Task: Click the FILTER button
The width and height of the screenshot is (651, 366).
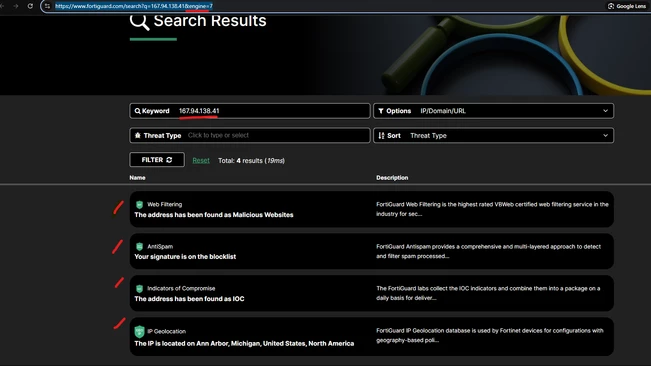Action: [x=157, y=160]
